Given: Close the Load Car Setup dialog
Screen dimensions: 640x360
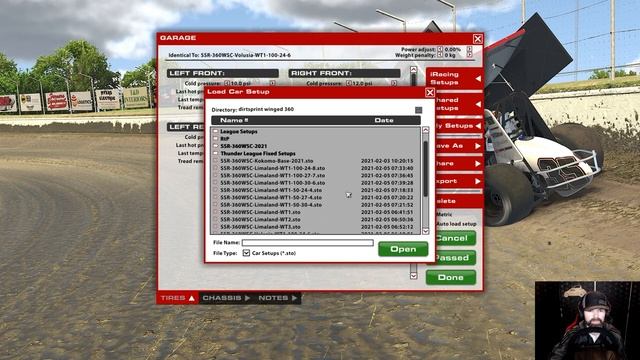Looking at the screenshot, I should pyautogui.click(x=430, y=93).
